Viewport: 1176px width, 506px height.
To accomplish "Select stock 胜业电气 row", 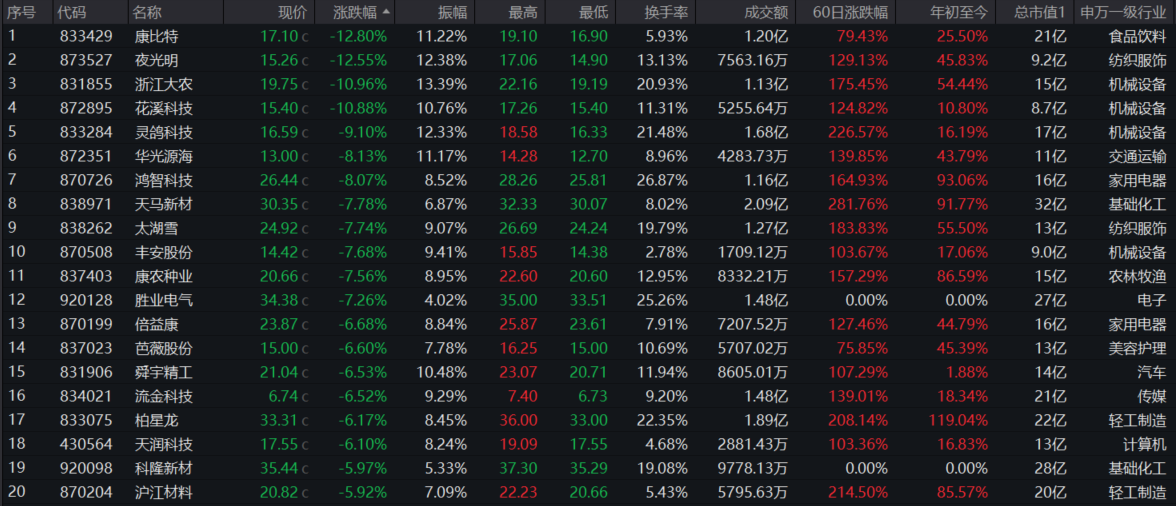I will [x=588, y=300].
